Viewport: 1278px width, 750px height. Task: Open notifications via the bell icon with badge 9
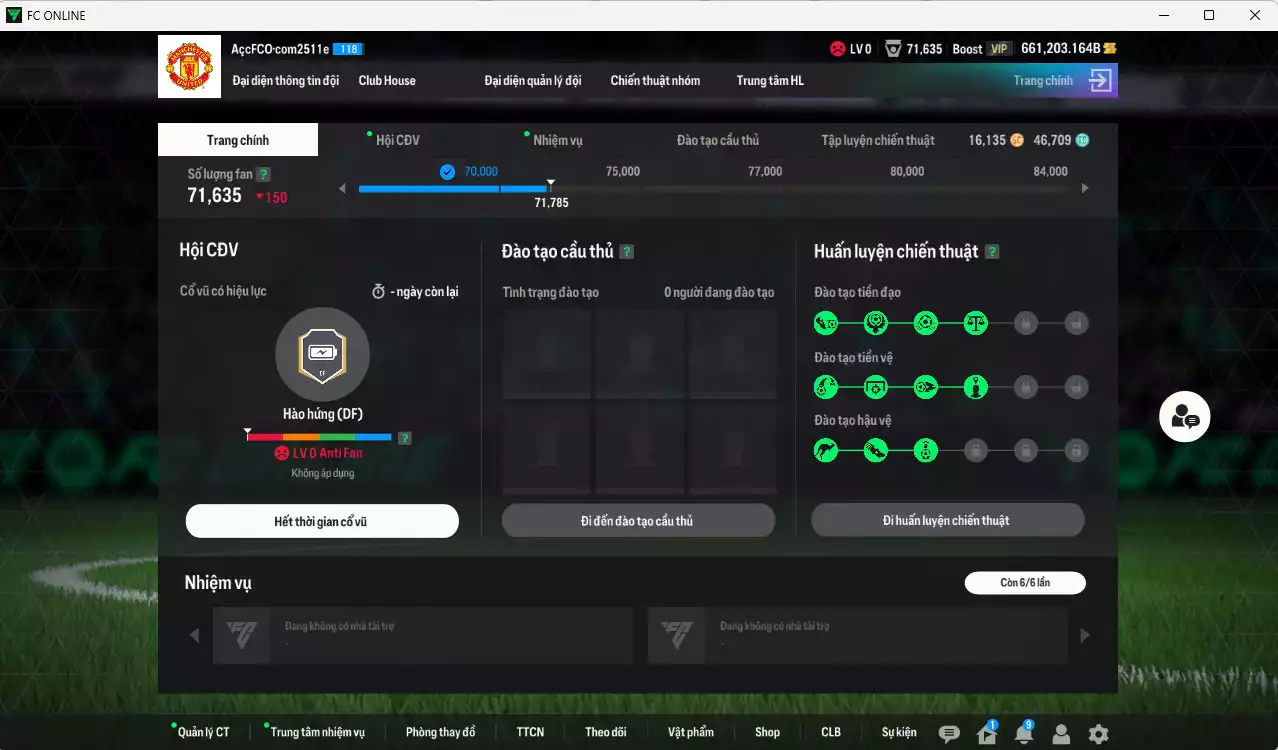1023,734
